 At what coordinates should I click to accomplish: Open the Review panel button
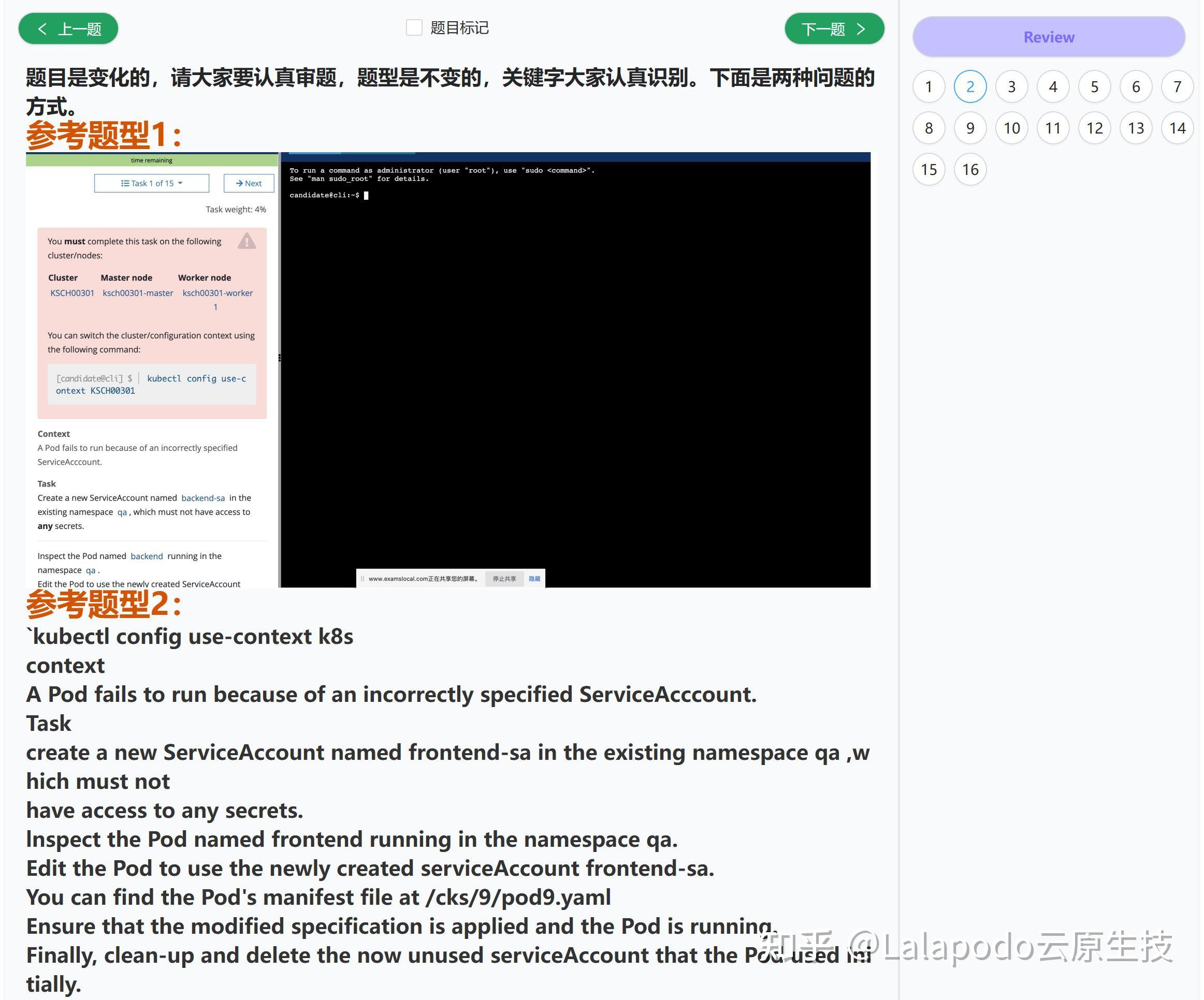click(x=1048, y=37)
